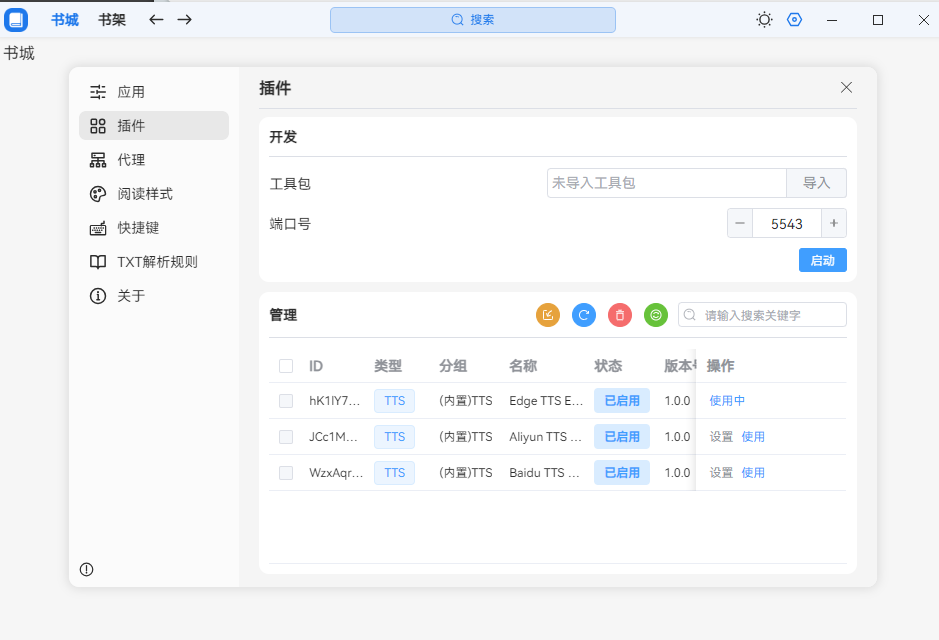Screen dimensions: 939x640
Task: Click the 启动 button to start service
Action: (x=822, y=259)
